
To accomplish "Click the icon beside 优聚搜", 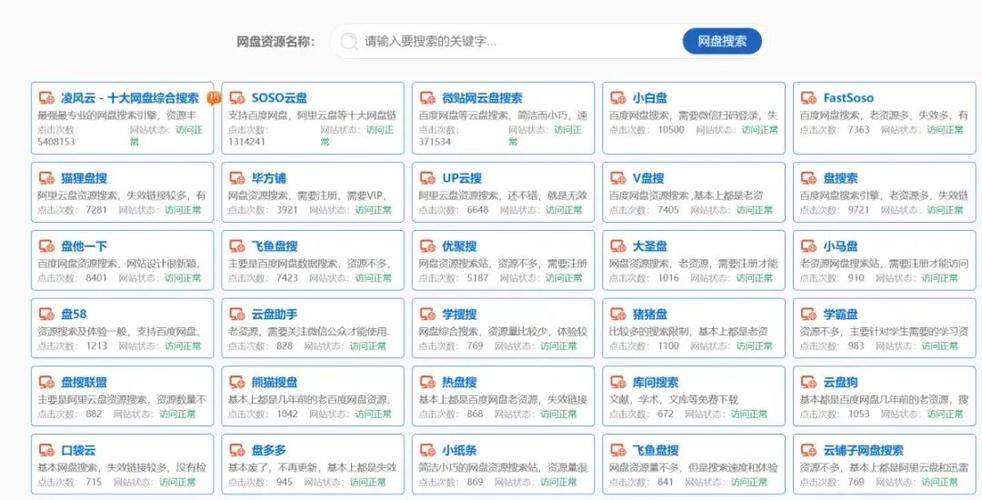I will [427, 246].
